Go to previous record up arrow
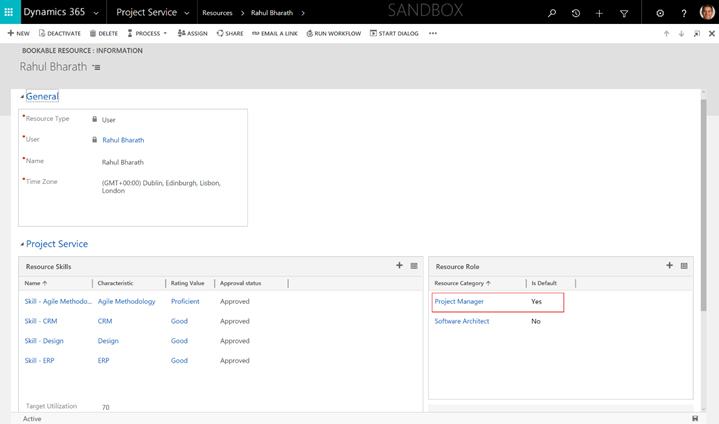Screen dimensions: 719x424 (666, 33)
